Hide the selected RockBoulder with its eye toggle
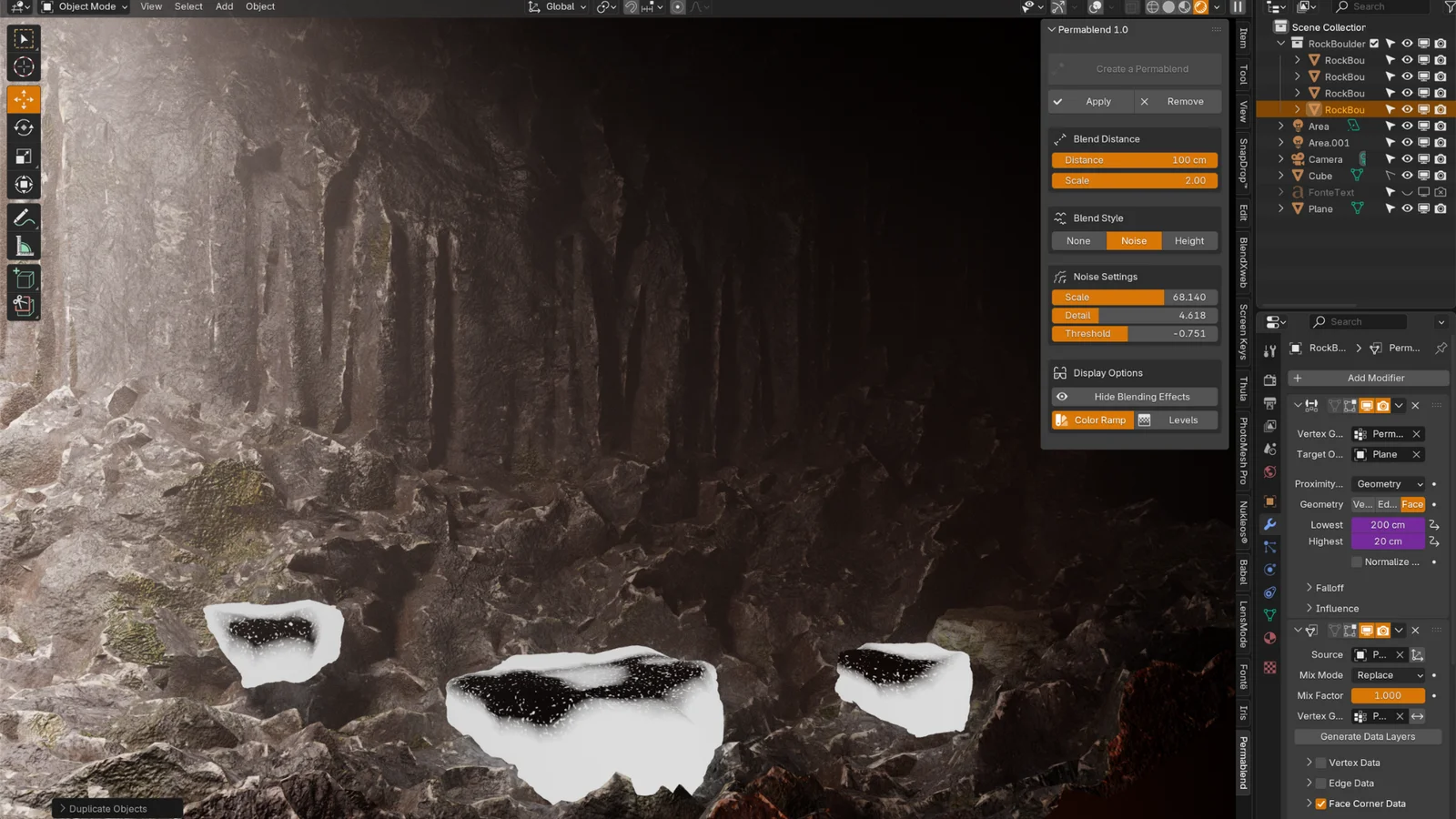The image size is (1456, 819). [x=1406, y=109]
